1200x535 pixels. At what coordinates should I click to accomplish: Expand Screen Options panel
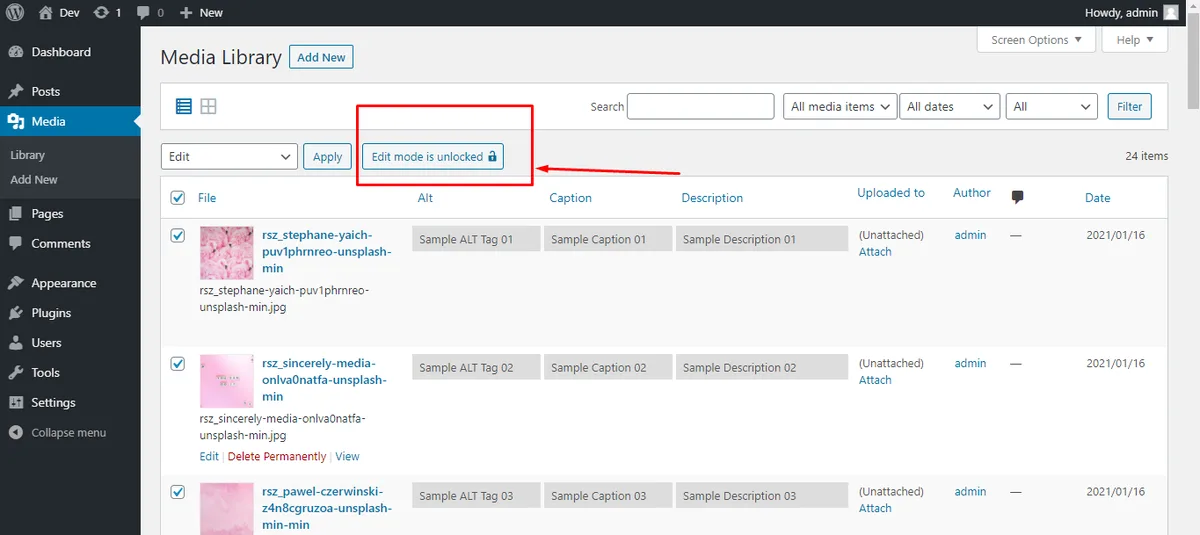[x=1036, y=40]
